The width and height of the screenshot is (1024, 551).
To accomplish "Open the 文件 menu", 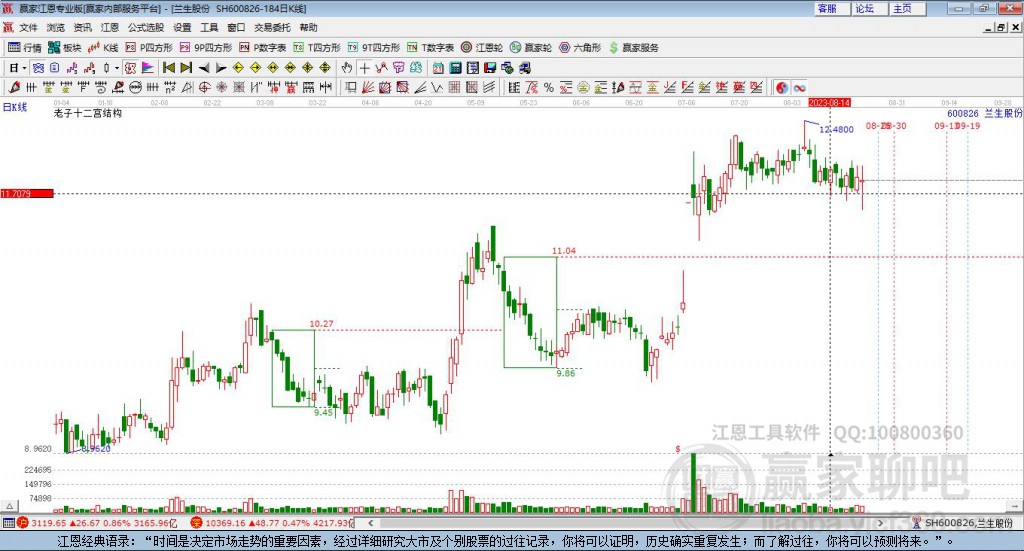I will 29,27.
